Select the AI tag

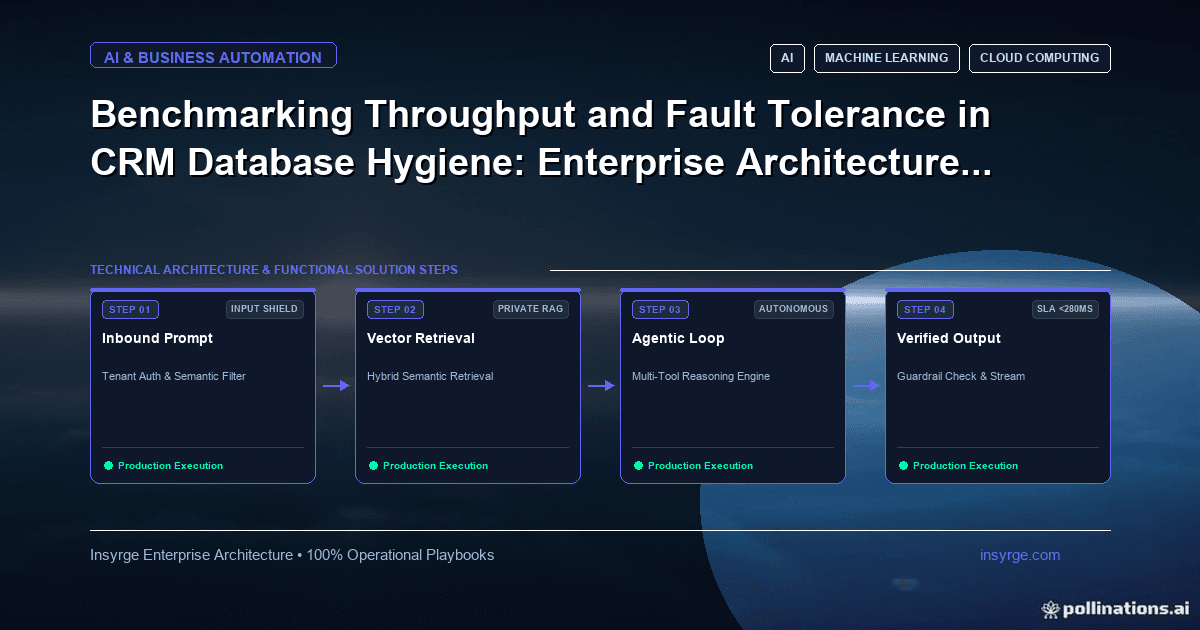click(787, 58)
